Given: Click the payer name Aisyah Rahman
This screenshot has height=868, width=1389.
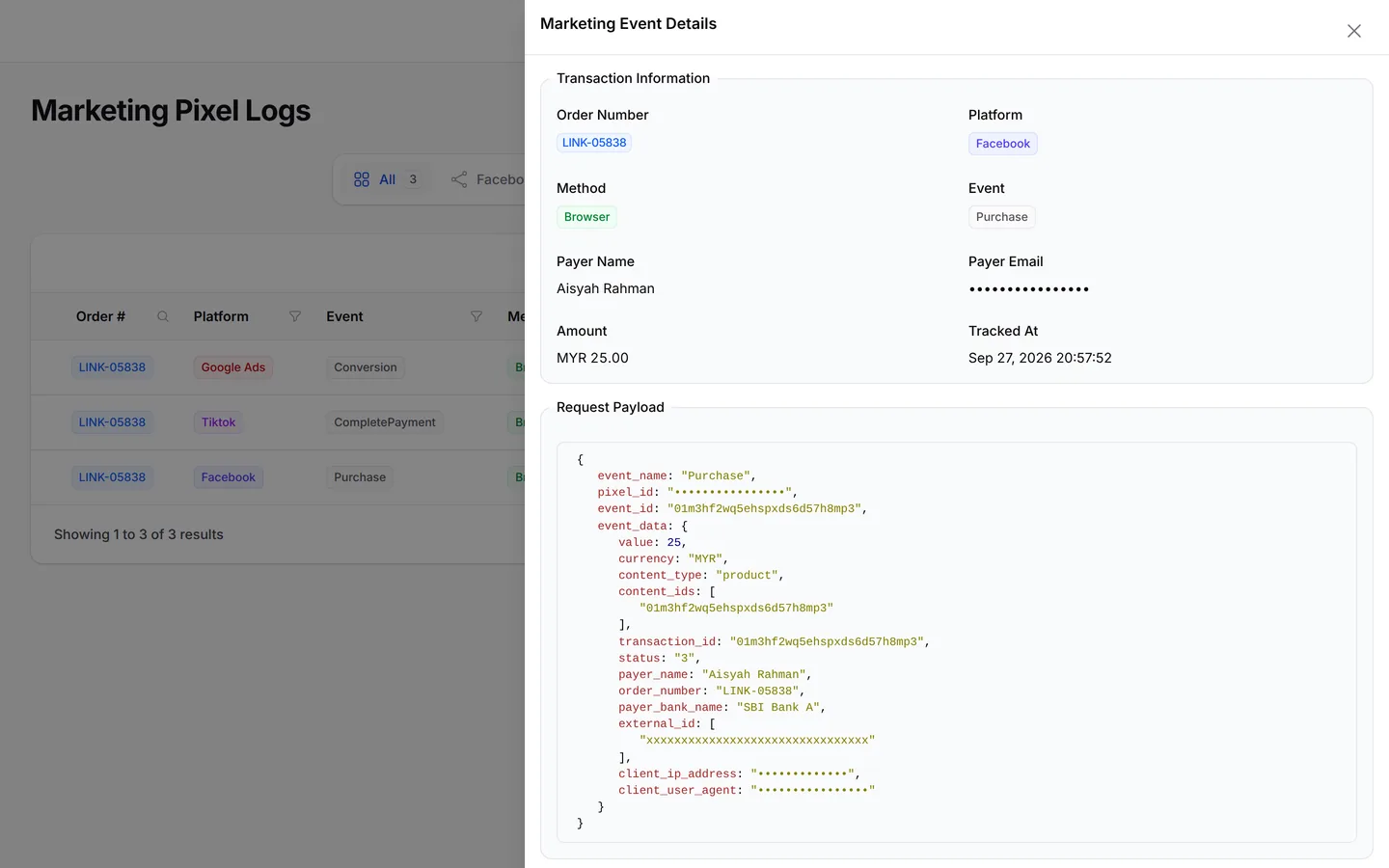Looking at the screenshot, I should point(606,288).
